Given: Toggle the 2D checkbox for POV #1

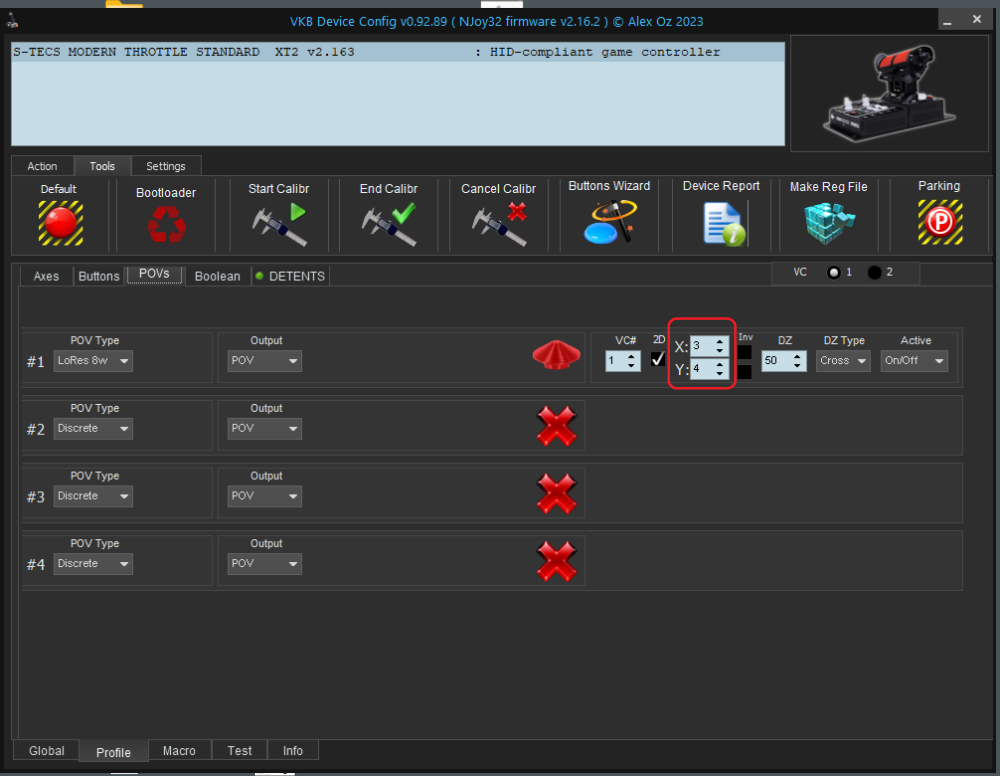Looking at the screenshot, I should click(x=658, y=359).
